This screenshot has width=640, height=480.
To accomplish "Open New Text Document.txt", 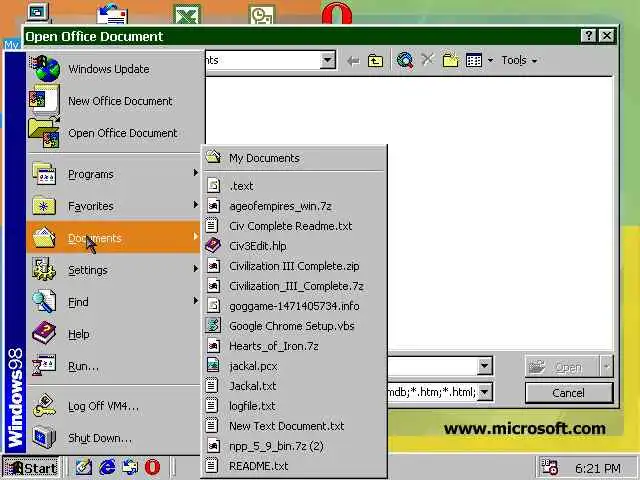I will pos(294,426).
